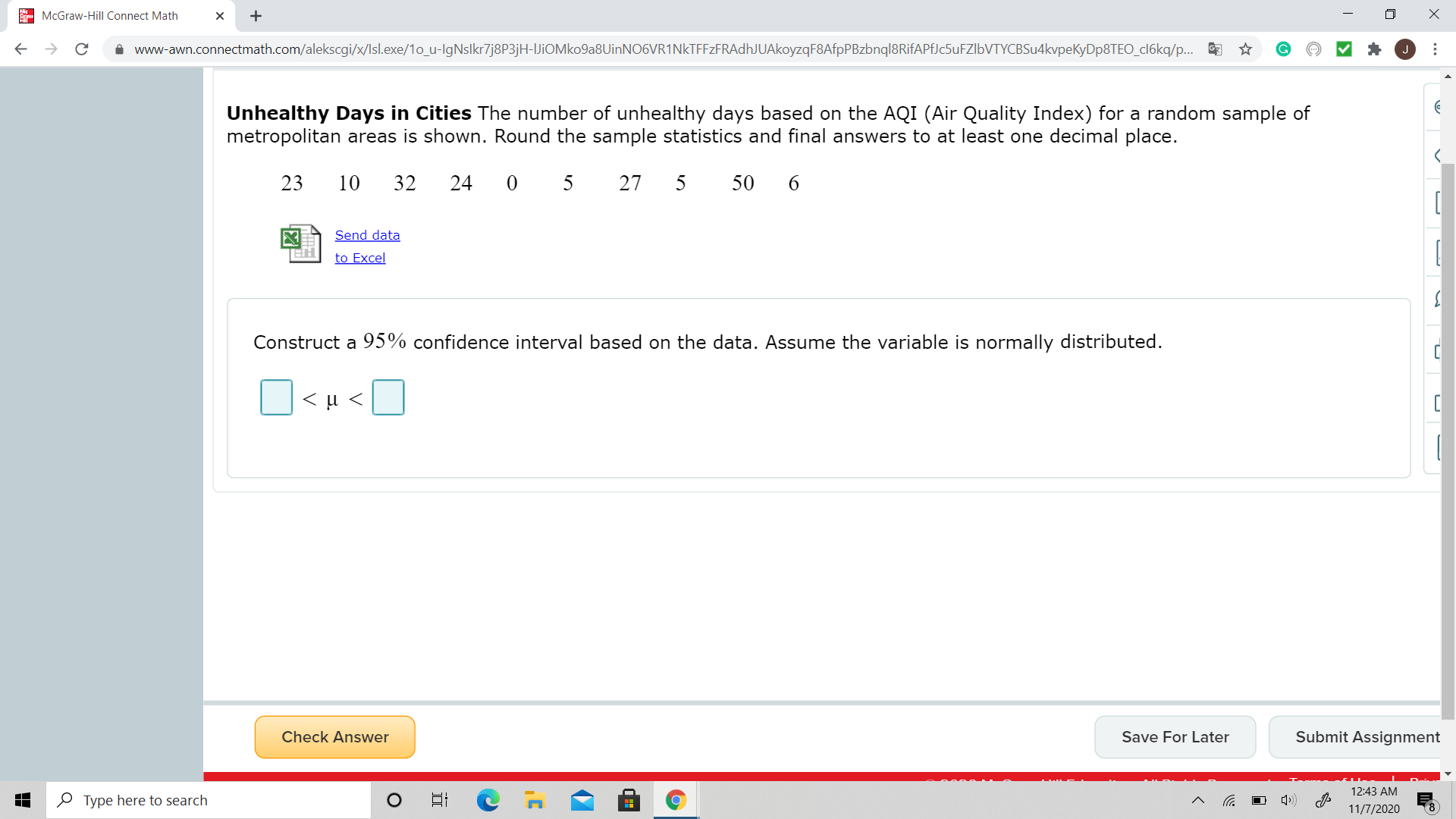Click the Send data to Excel icon
Image resolution: width=1456 pixels, height=819 pixels.
[x=299, y=246]
